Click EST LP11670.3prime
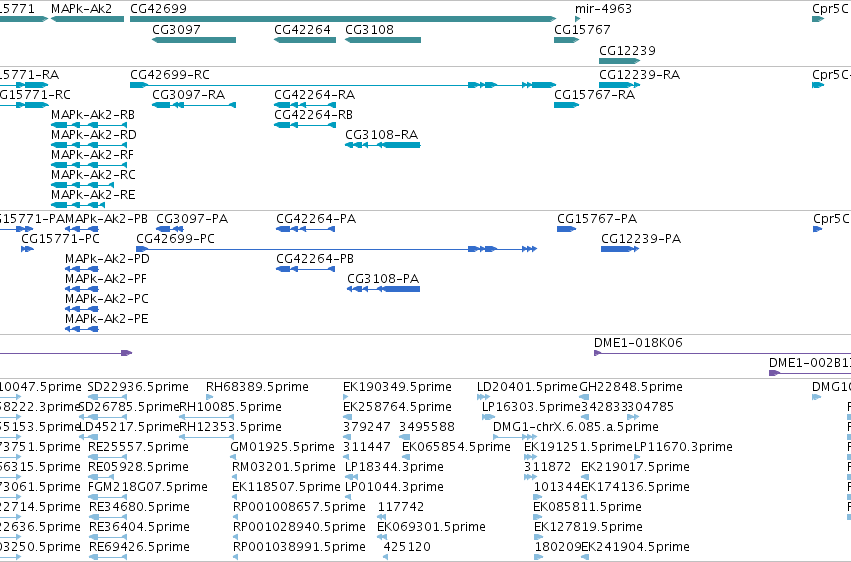 click(638, 457)
